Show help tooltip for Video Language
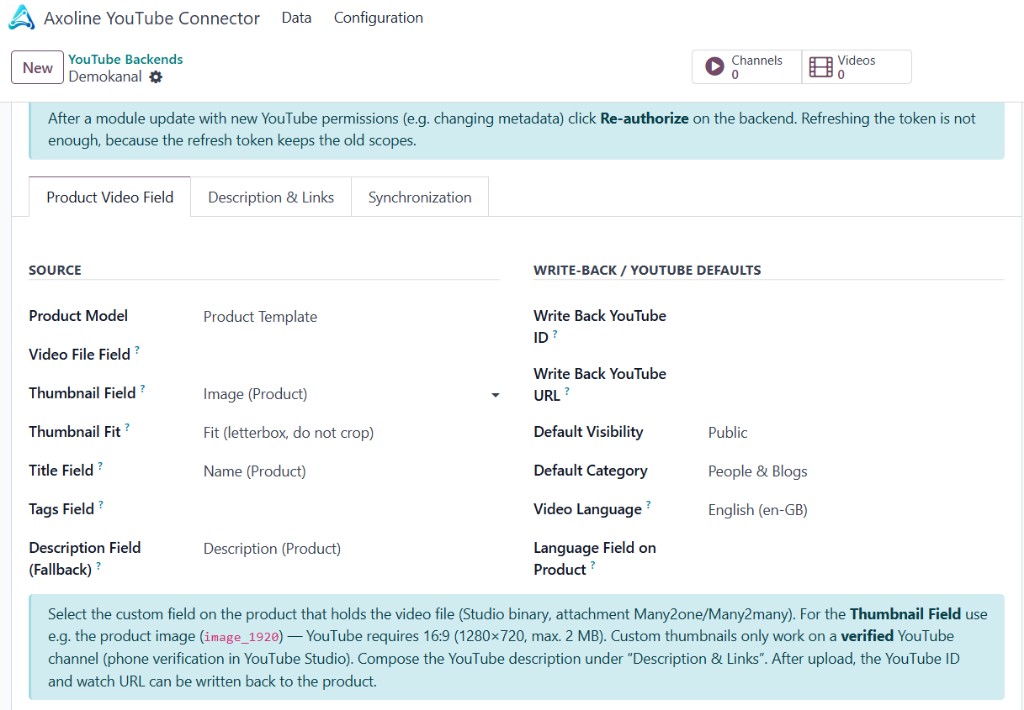Viewport: 1024px width, 710px height. point(648,505)
